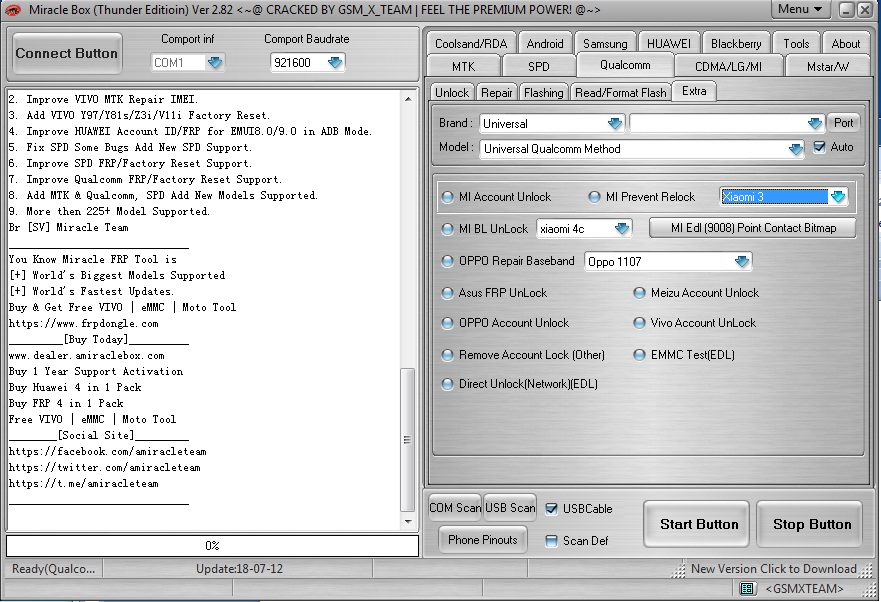Click the USB Scan button

[510, 508]
